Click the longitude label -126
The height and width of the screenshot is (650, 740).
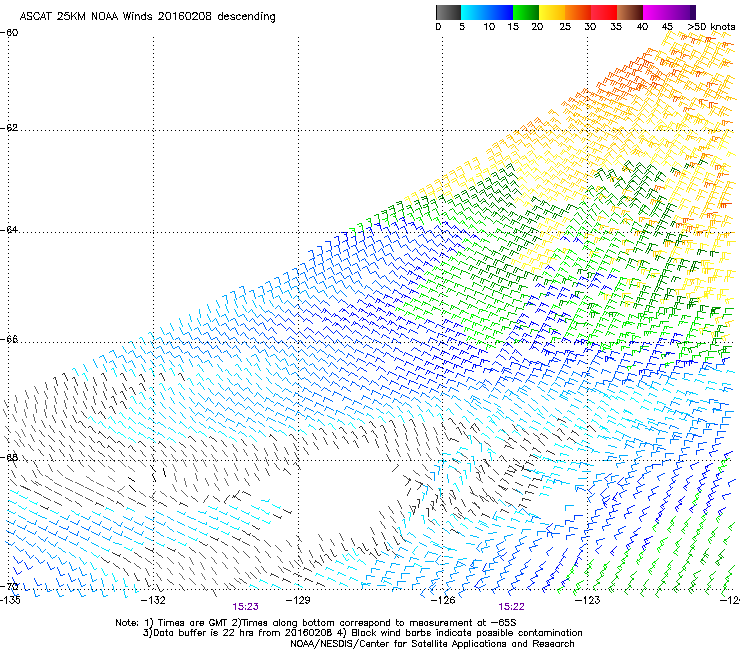pos(443,600)
